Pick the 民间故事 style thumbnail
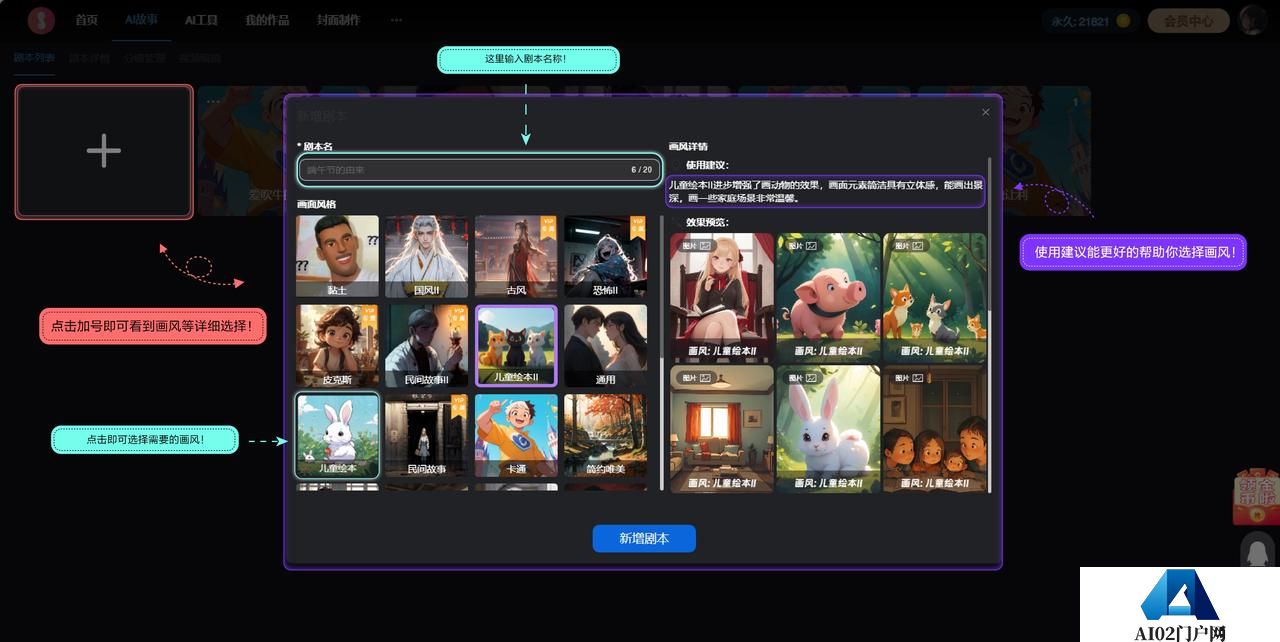This screenshot has height=642, width=1280. 426,435
